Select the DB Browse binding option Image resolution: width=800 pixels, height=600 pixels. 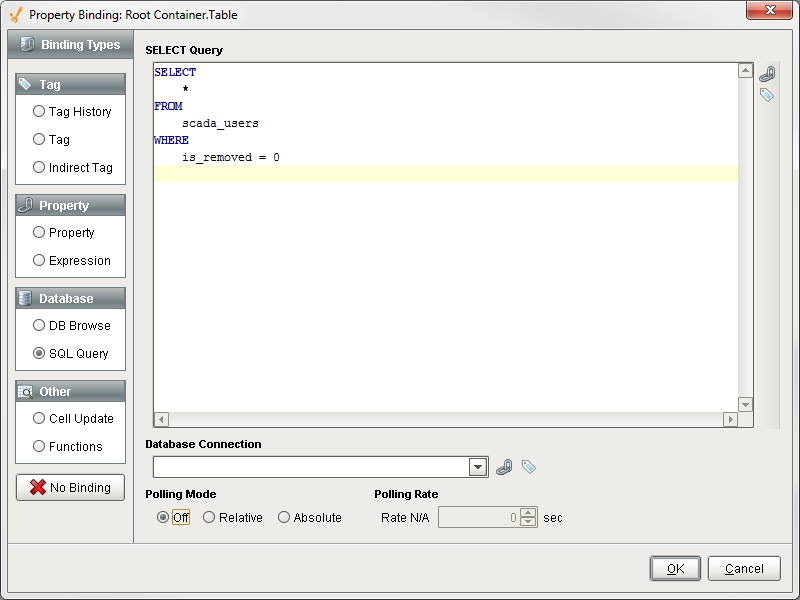[38, 325]
